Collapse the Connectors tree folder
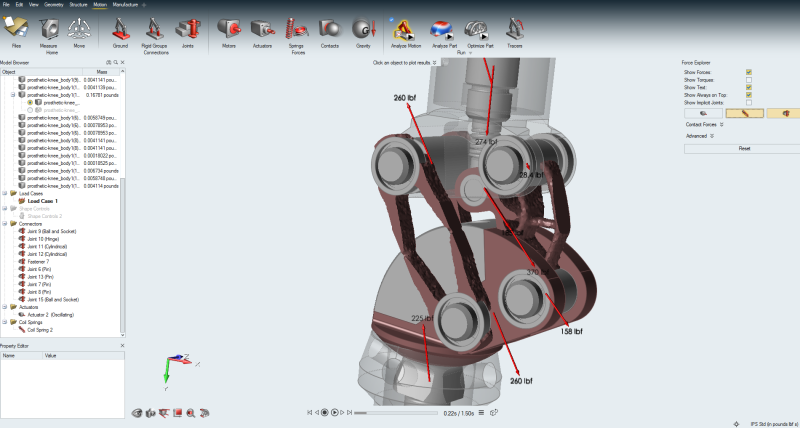 [5, 223]
